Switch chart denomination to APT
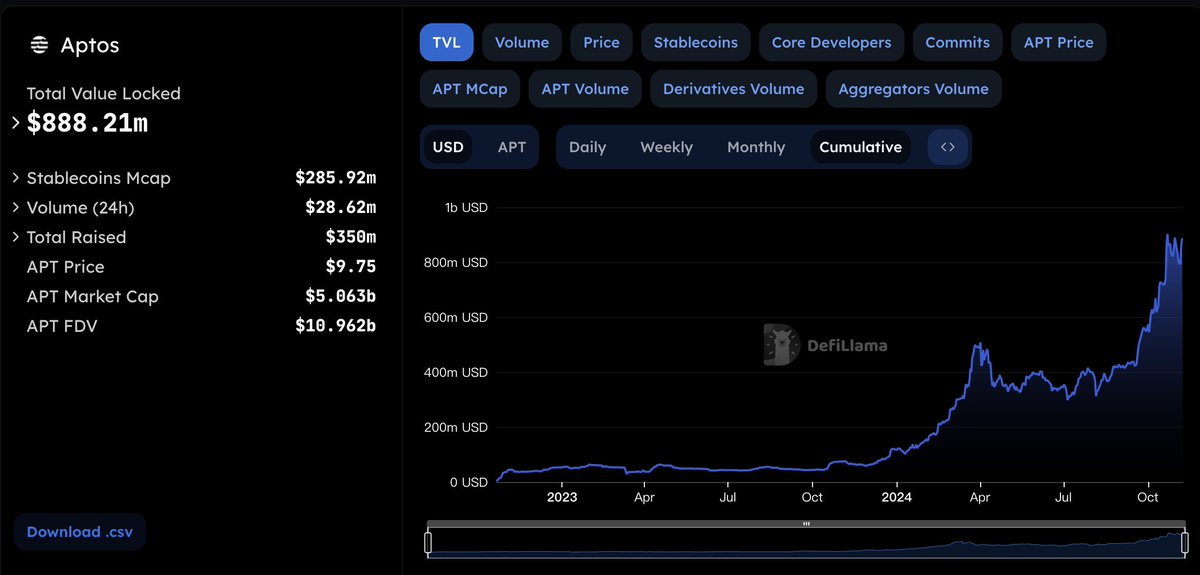Viewport: 1200px width, 575px height. pyautogui.click(x=512, y=147)
